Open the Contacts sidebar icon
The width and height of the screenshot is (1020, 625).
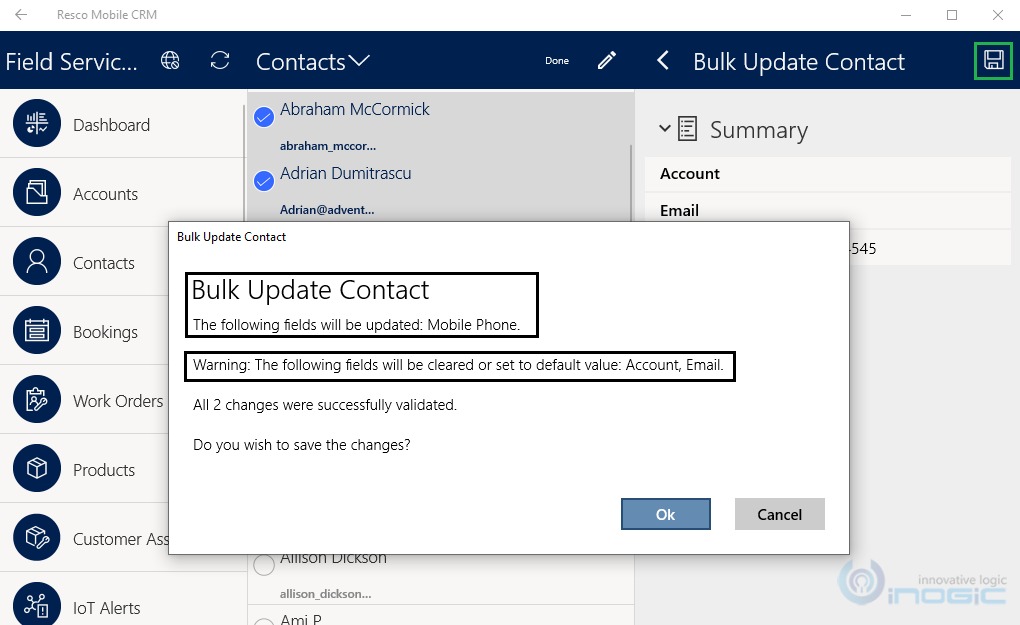37,261
